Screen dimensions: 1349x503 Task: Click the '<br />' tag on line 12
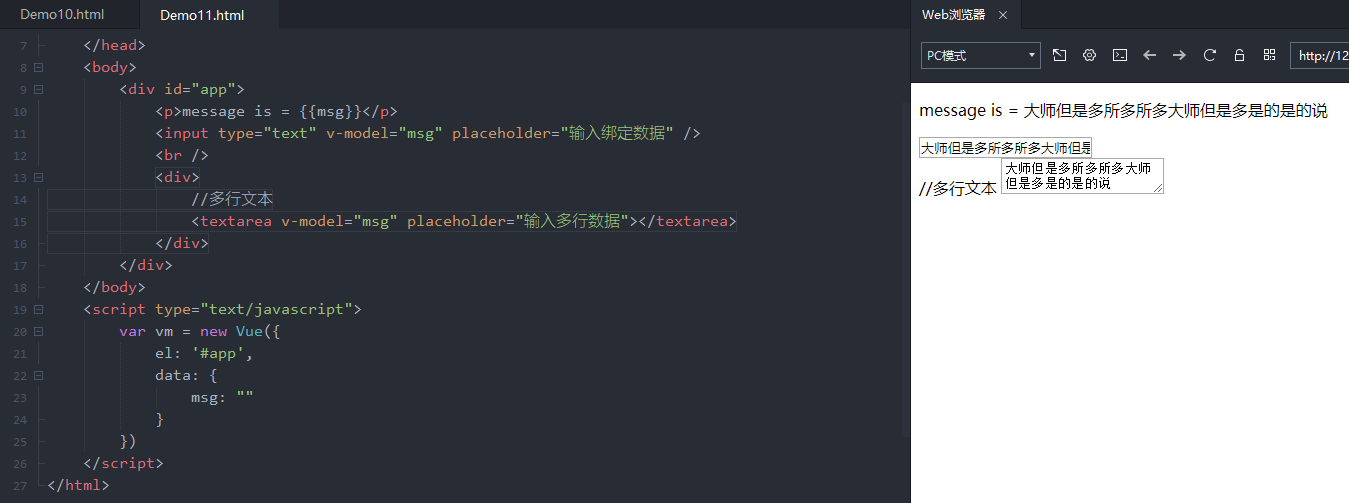click(182, 155)
